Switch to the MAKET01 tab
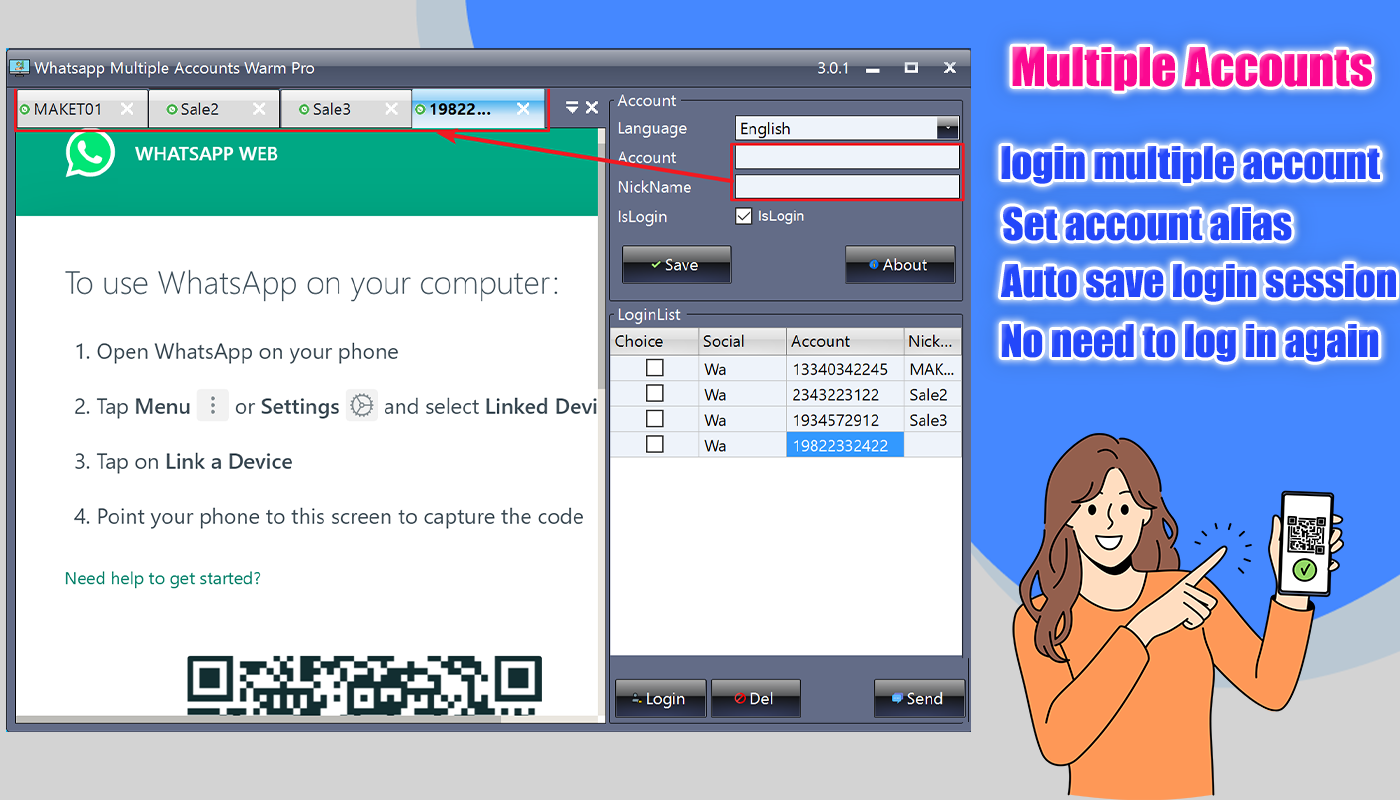This screenshot has height=800, width=1400. pyautogui.click(x=82, y=109)
